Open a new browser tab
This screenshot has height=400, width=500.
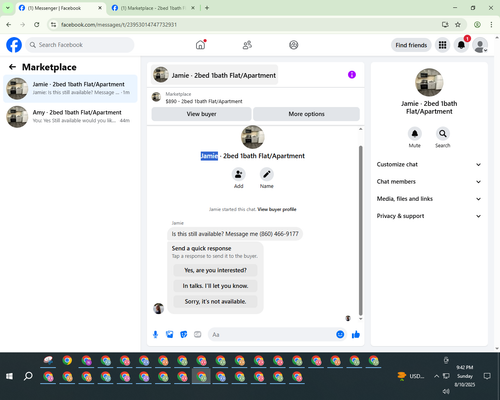pos(207,8)
